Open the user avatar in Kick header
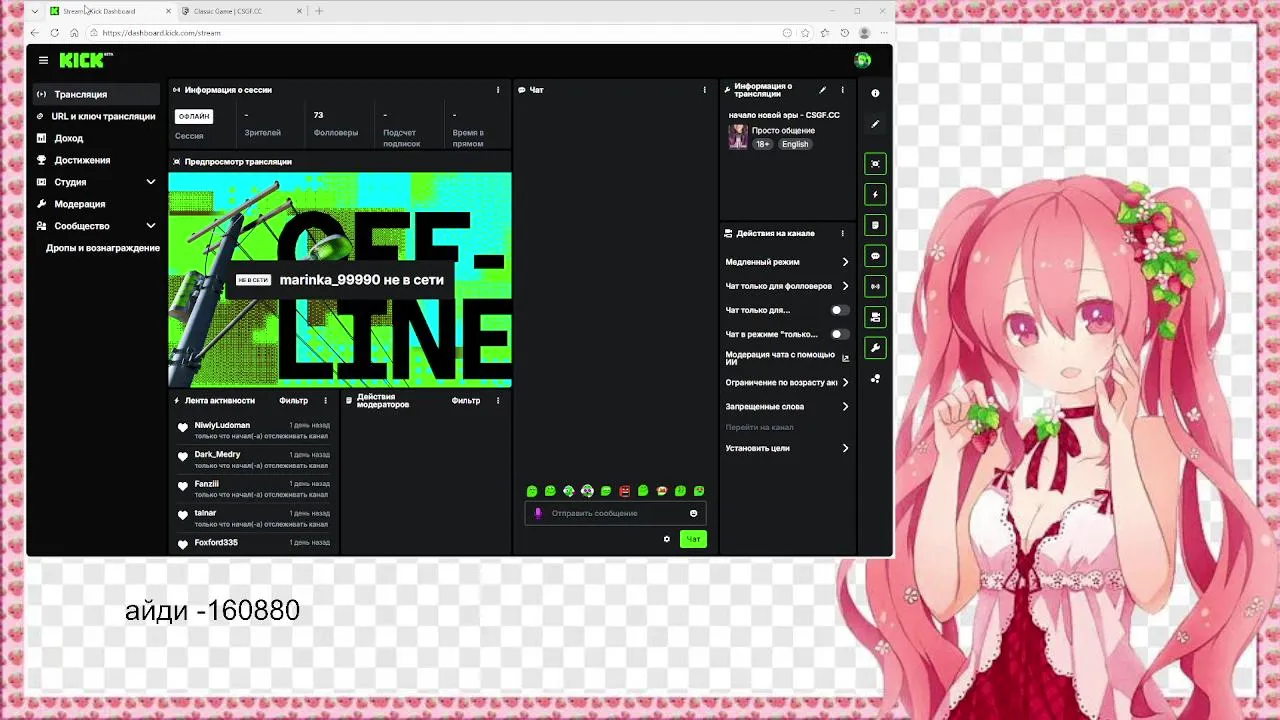The height and width of the screenshot is (720, 1280). click(x=862, y=60)
